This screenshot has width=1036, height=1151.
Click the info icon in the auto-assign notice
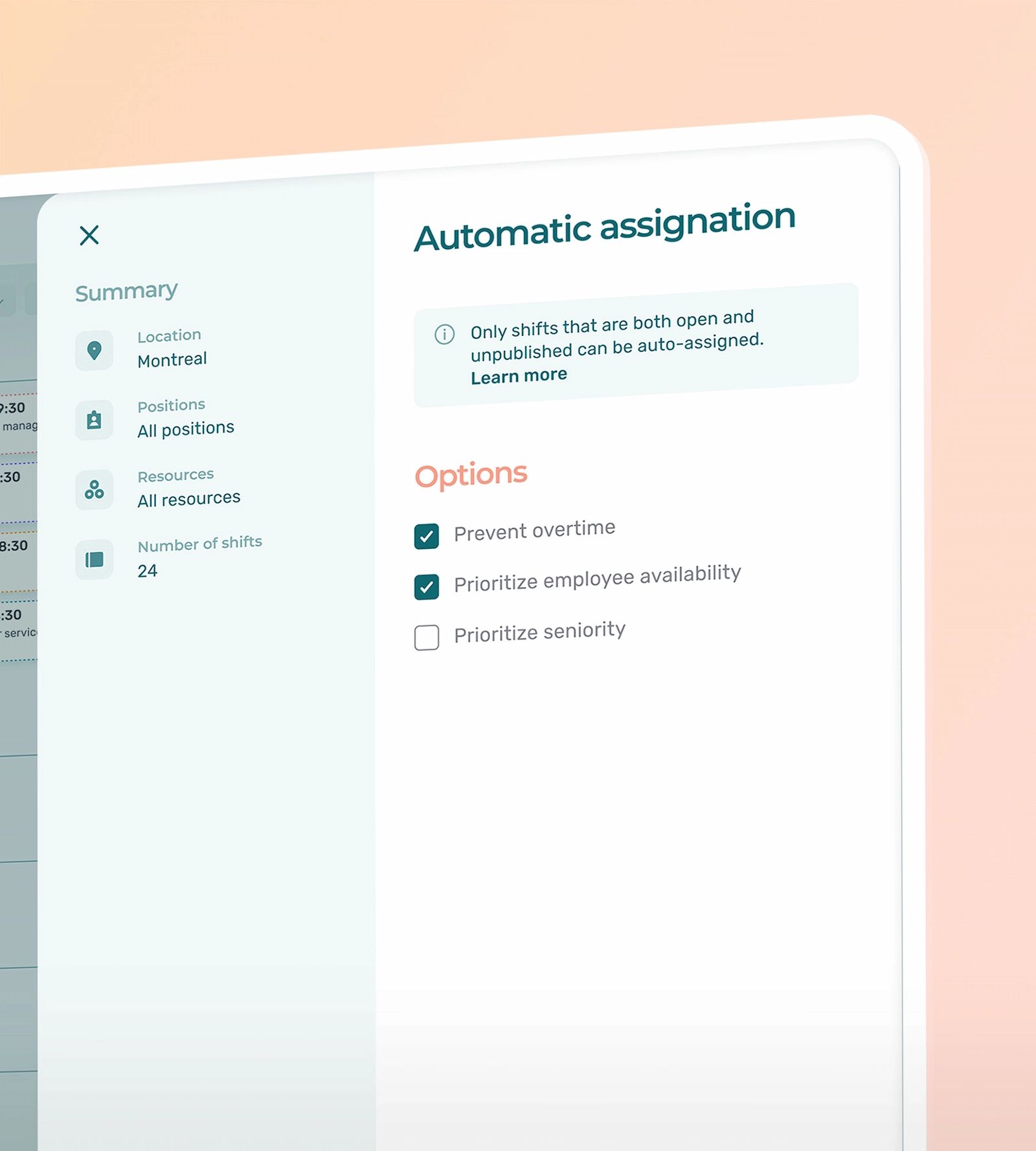pyautogui.click(x=444, y=334)
